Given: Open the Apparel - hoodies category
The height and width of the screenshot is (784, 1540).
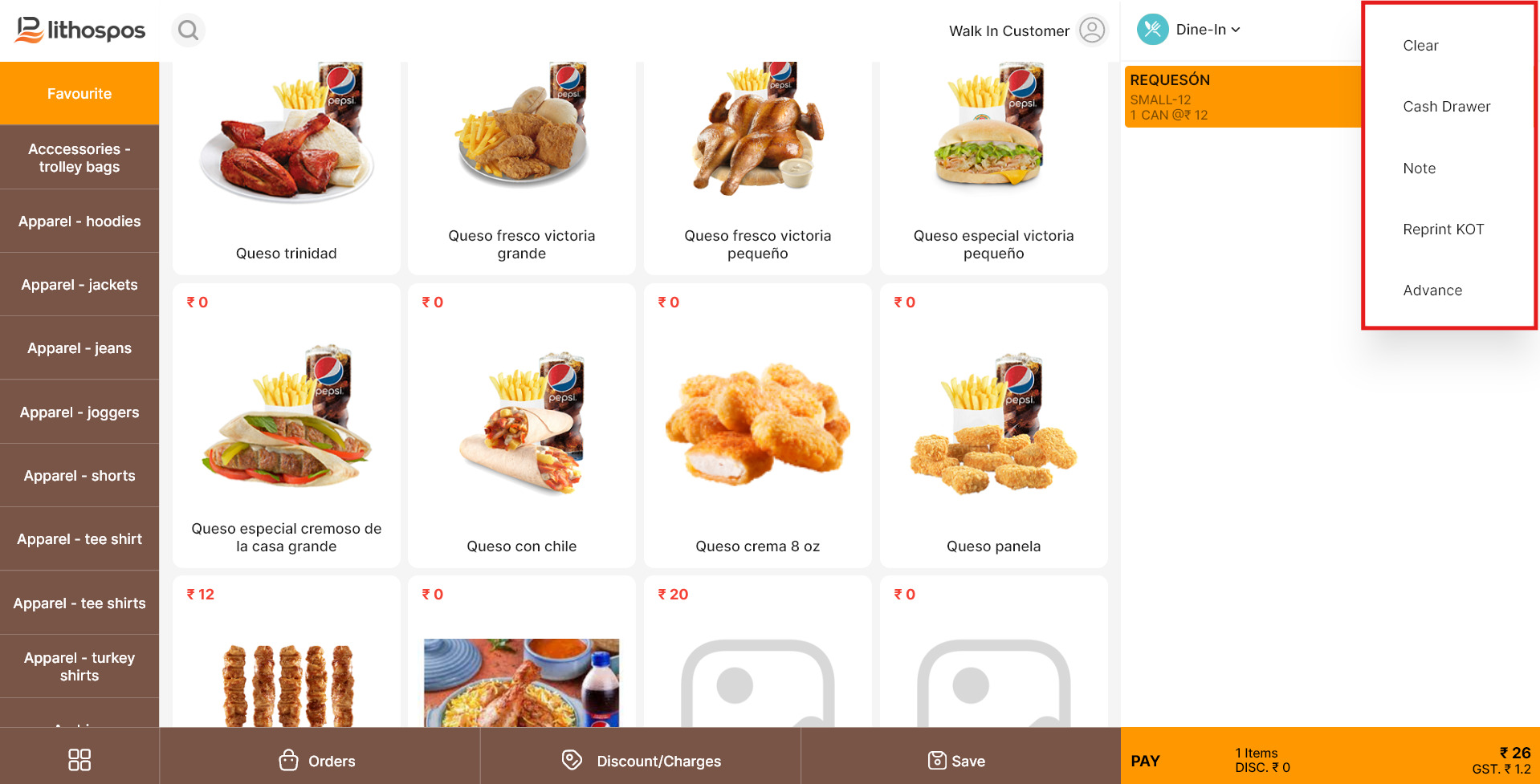Looking at the screenshot, I should tap(79, 221).
